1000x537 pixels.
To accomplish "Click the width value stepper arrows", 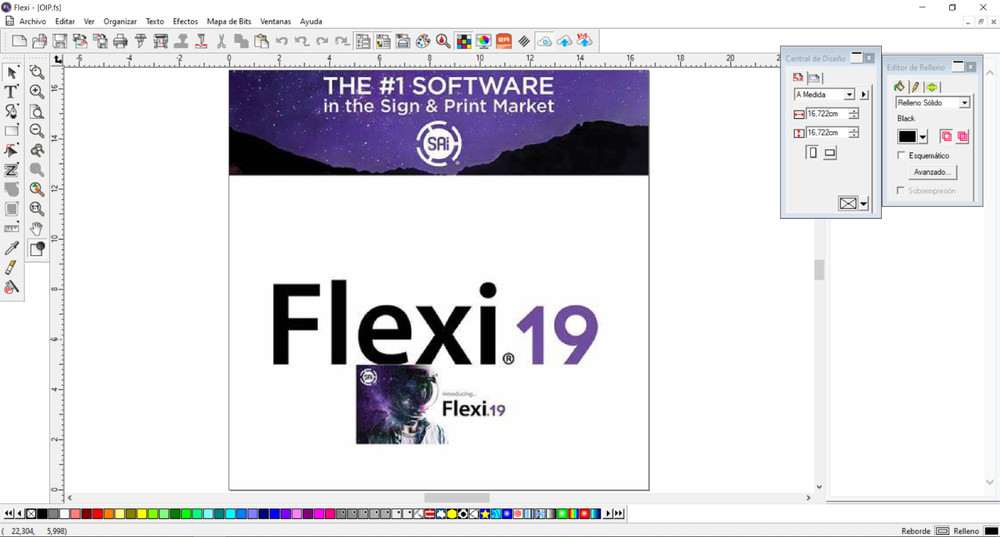I will (853, 114).
